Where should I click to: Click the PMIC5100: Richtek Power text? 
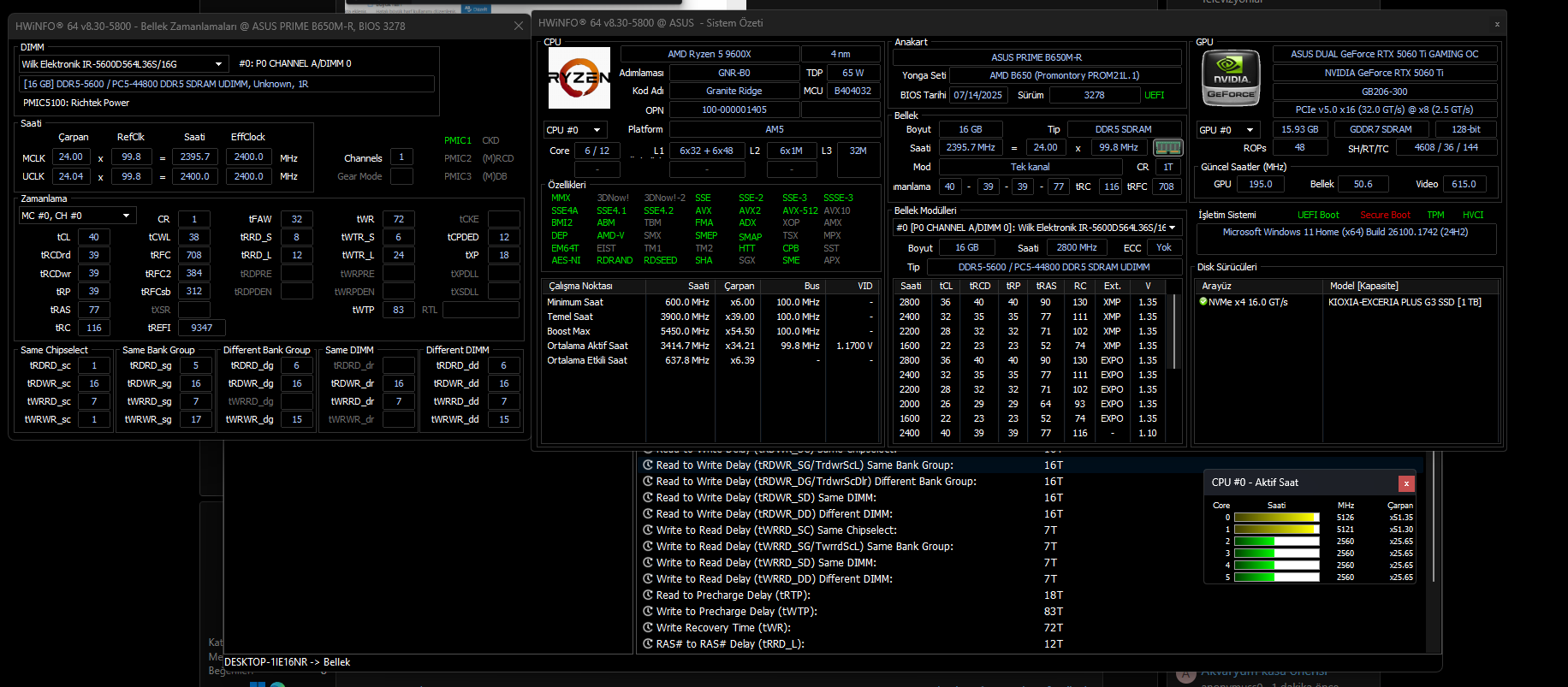point(76,103)
